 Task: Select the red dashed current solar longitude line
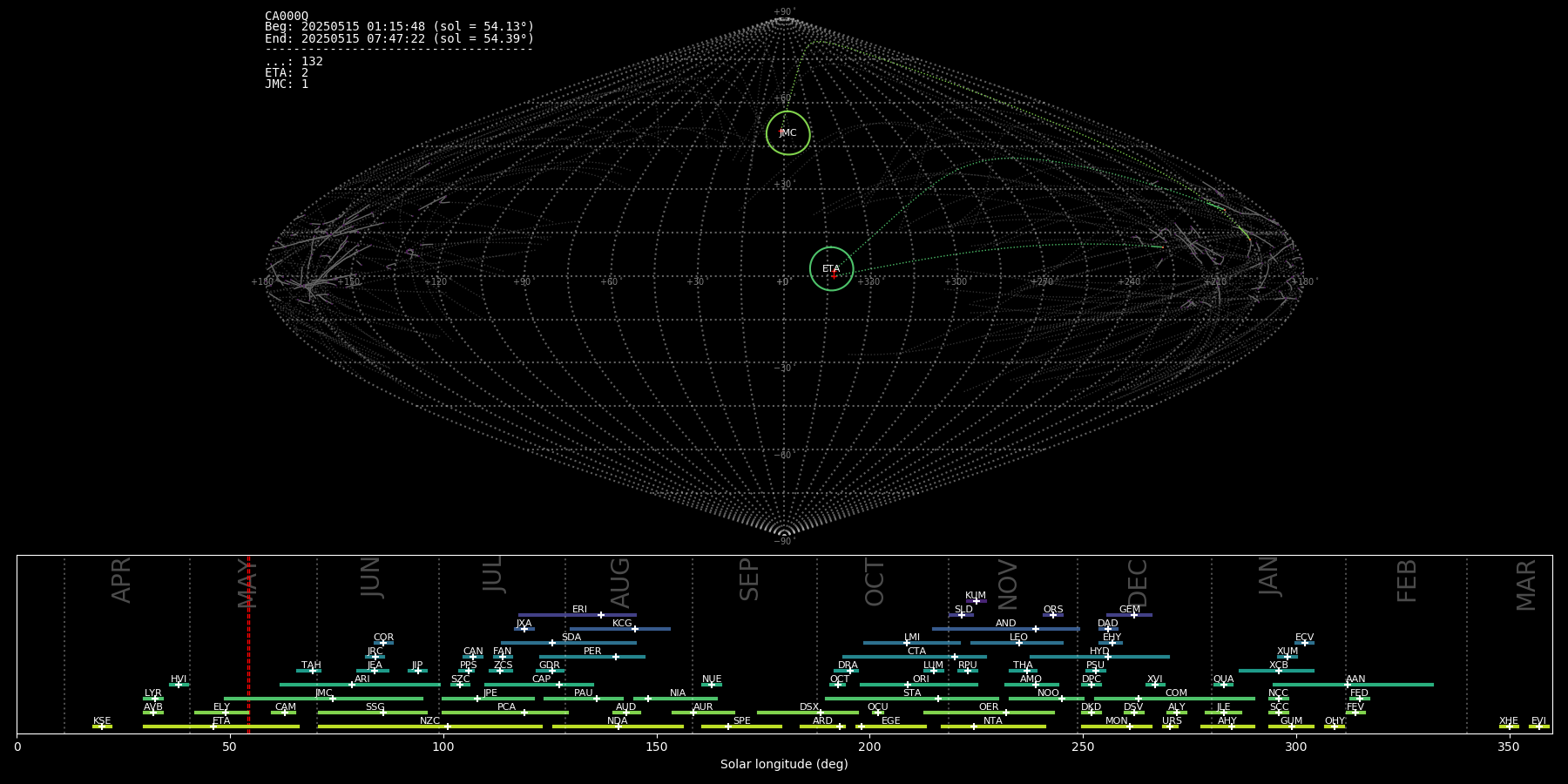point(248,644)
